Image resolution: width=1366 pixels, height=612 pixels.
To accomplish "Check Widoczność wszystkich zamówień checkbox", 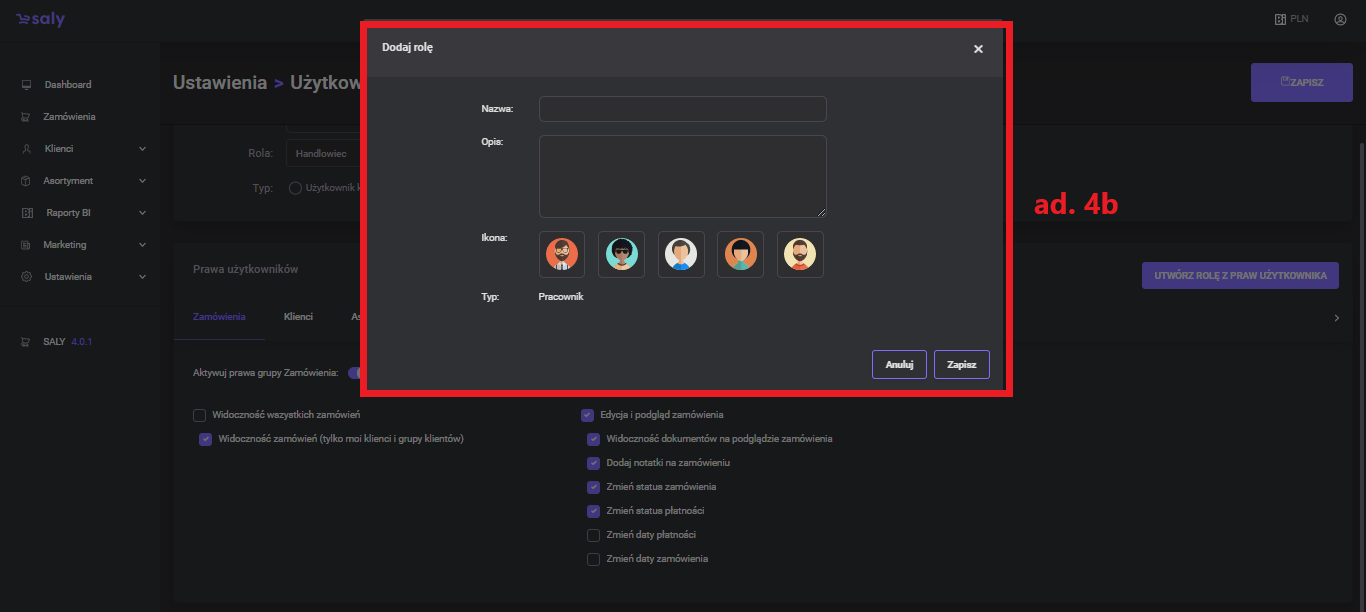I will click(200, 415).
